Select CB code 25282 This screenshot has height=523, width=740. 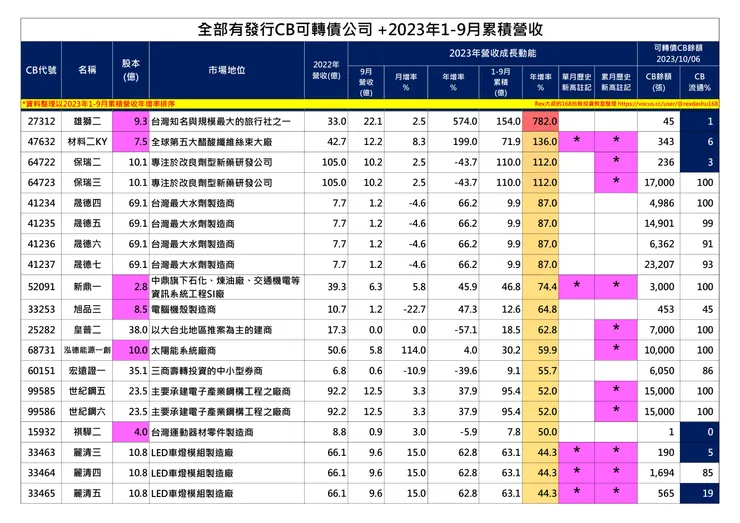[41, 329]
